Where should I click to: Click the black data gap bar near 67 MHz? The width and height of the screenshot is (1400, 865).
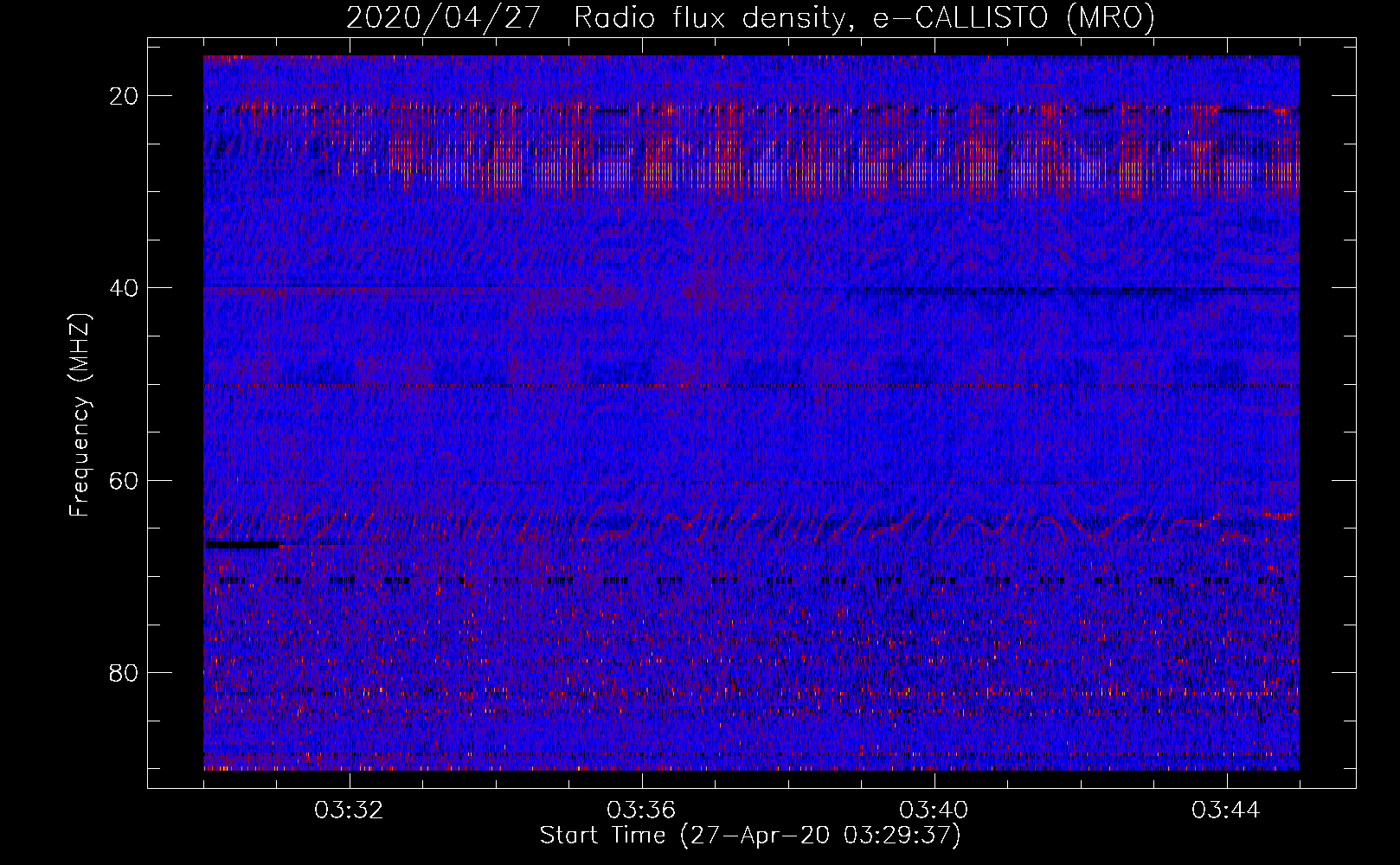(242, 545)
